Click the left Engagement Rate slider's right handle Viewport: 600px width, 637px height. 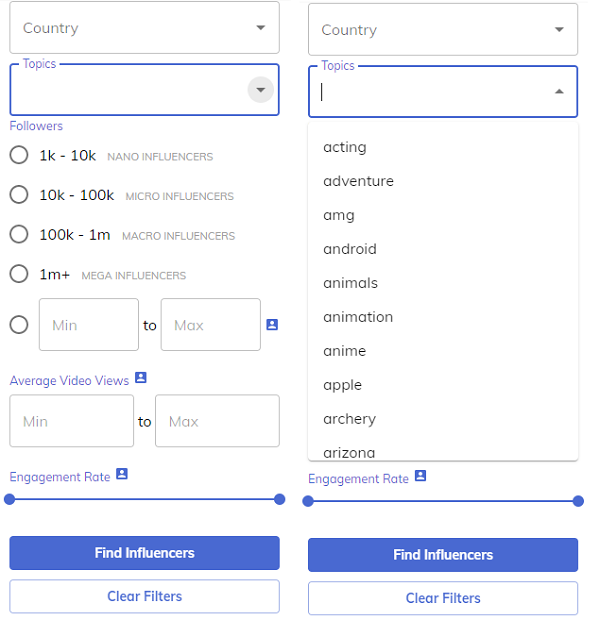pos(279,499)
